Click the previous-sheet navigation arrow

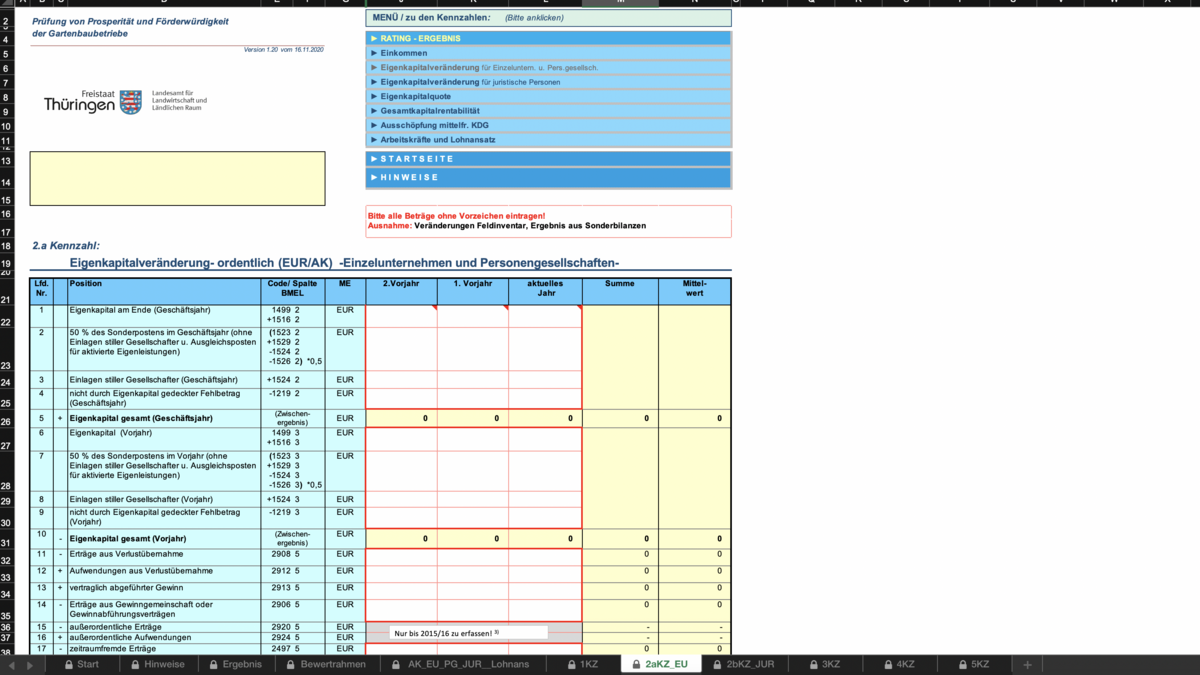click(12, 665)
